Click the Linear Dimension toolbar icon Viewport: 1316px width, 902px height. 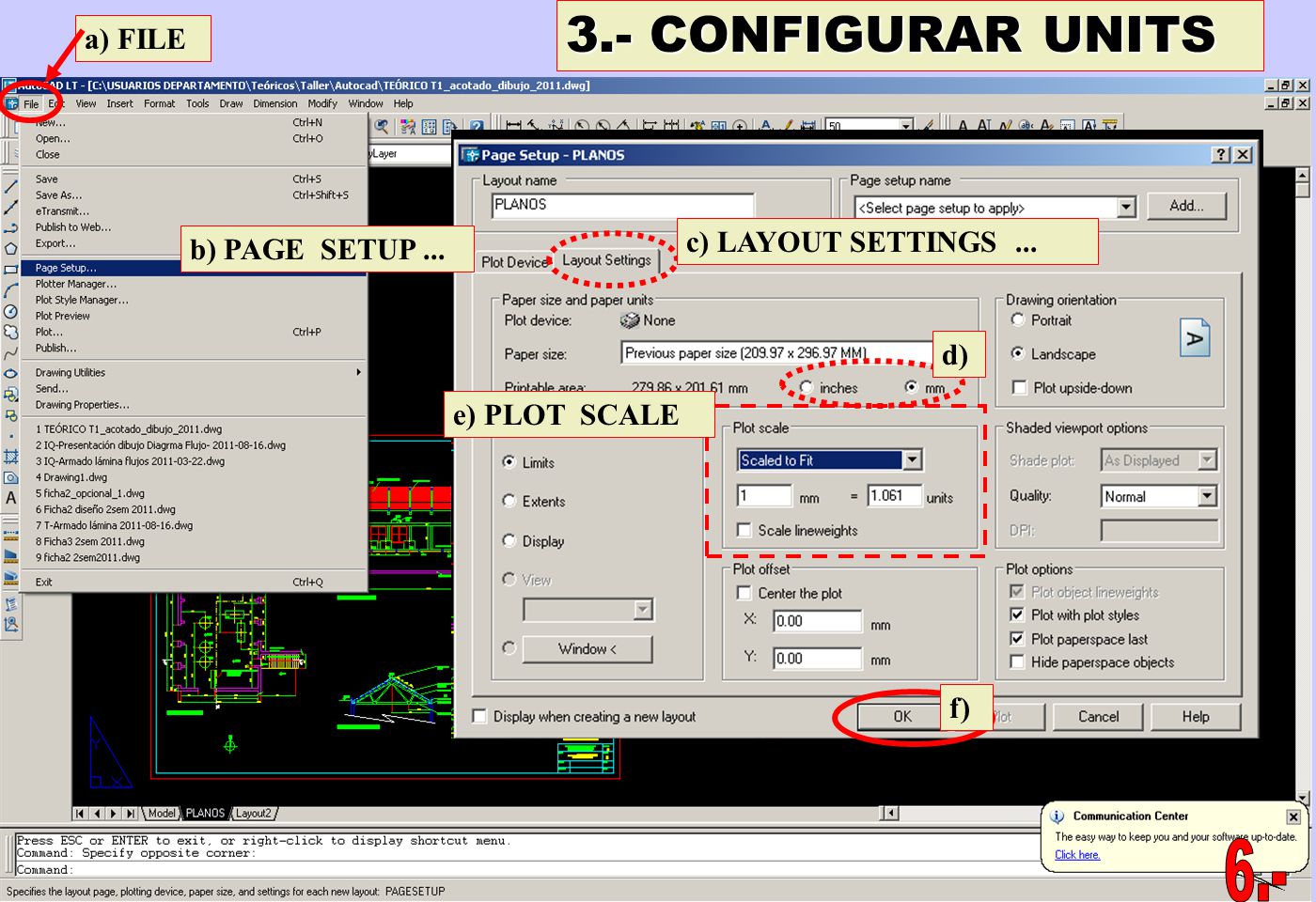click(514, 126)
